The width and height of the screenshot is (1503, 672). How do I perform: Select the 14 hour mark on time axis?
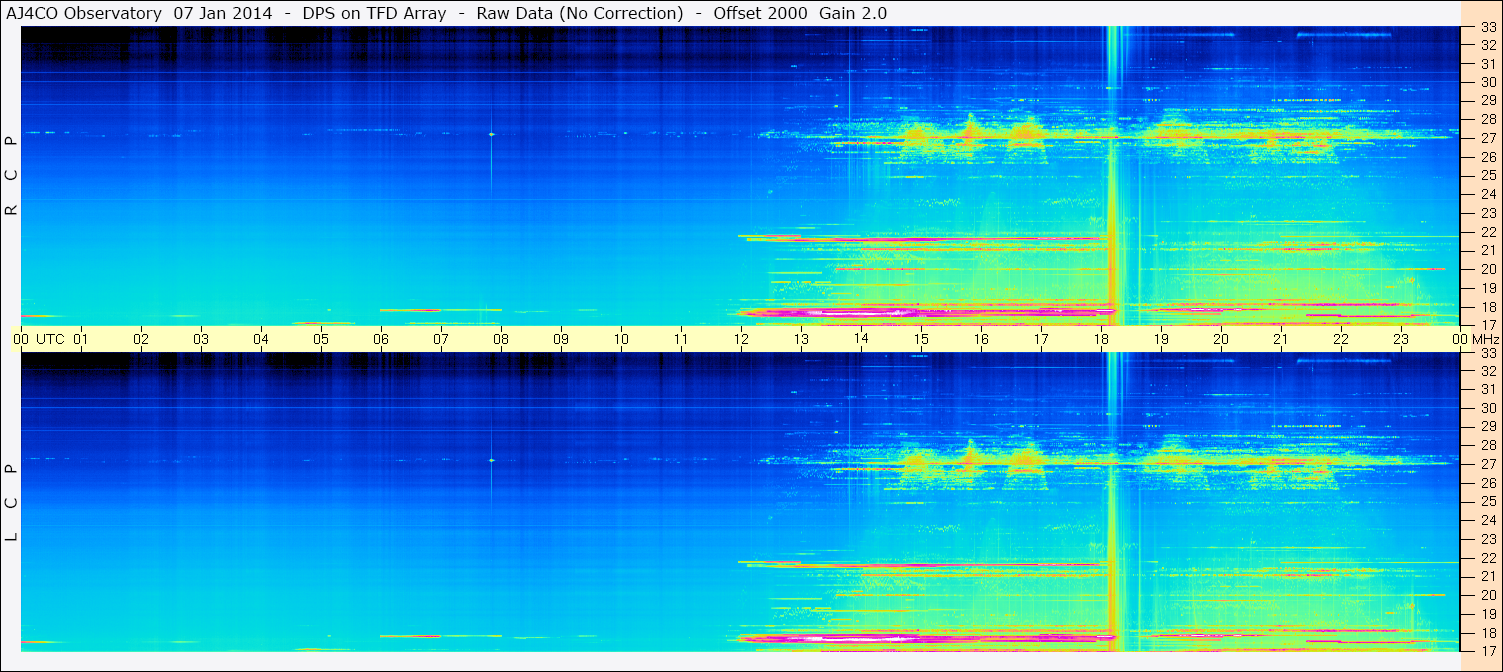click(x=861, y=339)
